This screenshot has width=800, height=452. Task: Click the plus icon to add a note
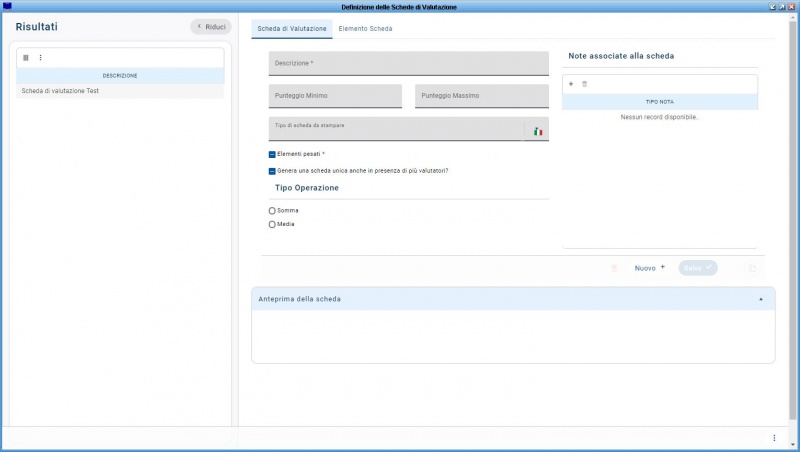click(571, 84)
